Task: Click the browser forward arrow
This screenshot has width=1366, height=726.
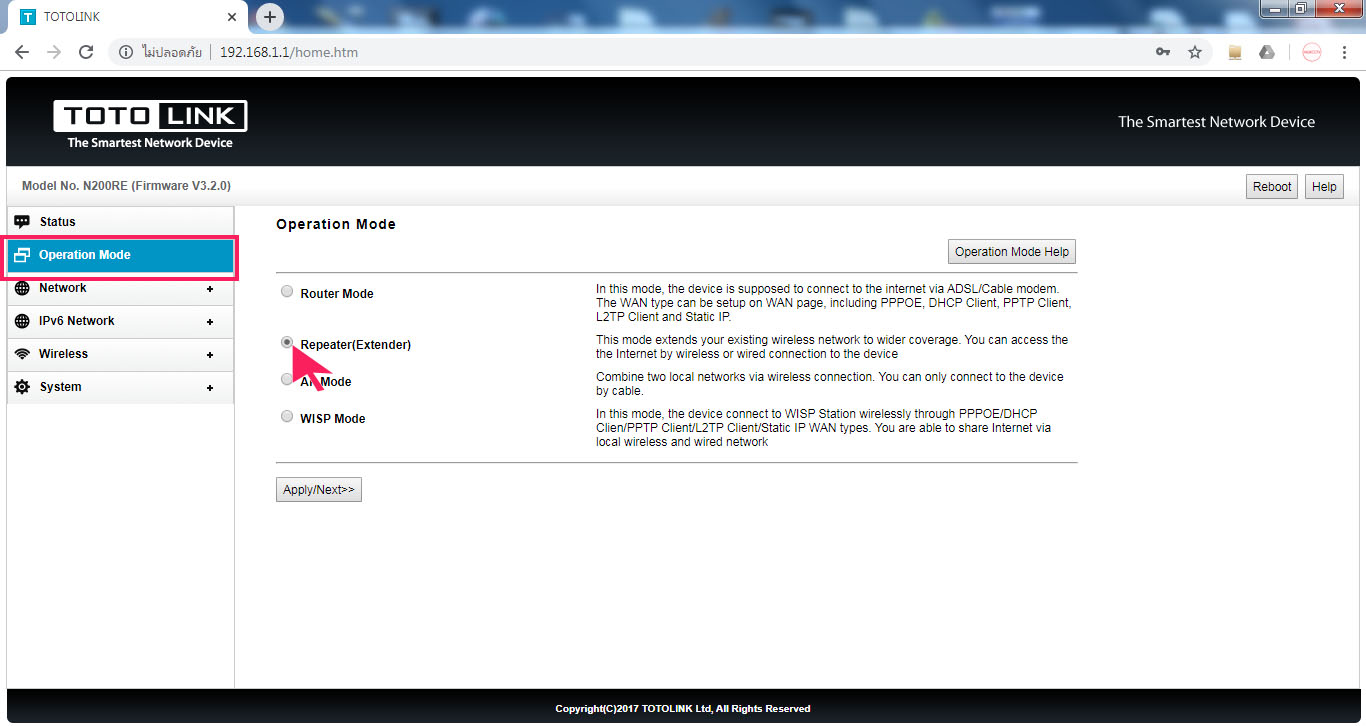Action: click(54, 52)
